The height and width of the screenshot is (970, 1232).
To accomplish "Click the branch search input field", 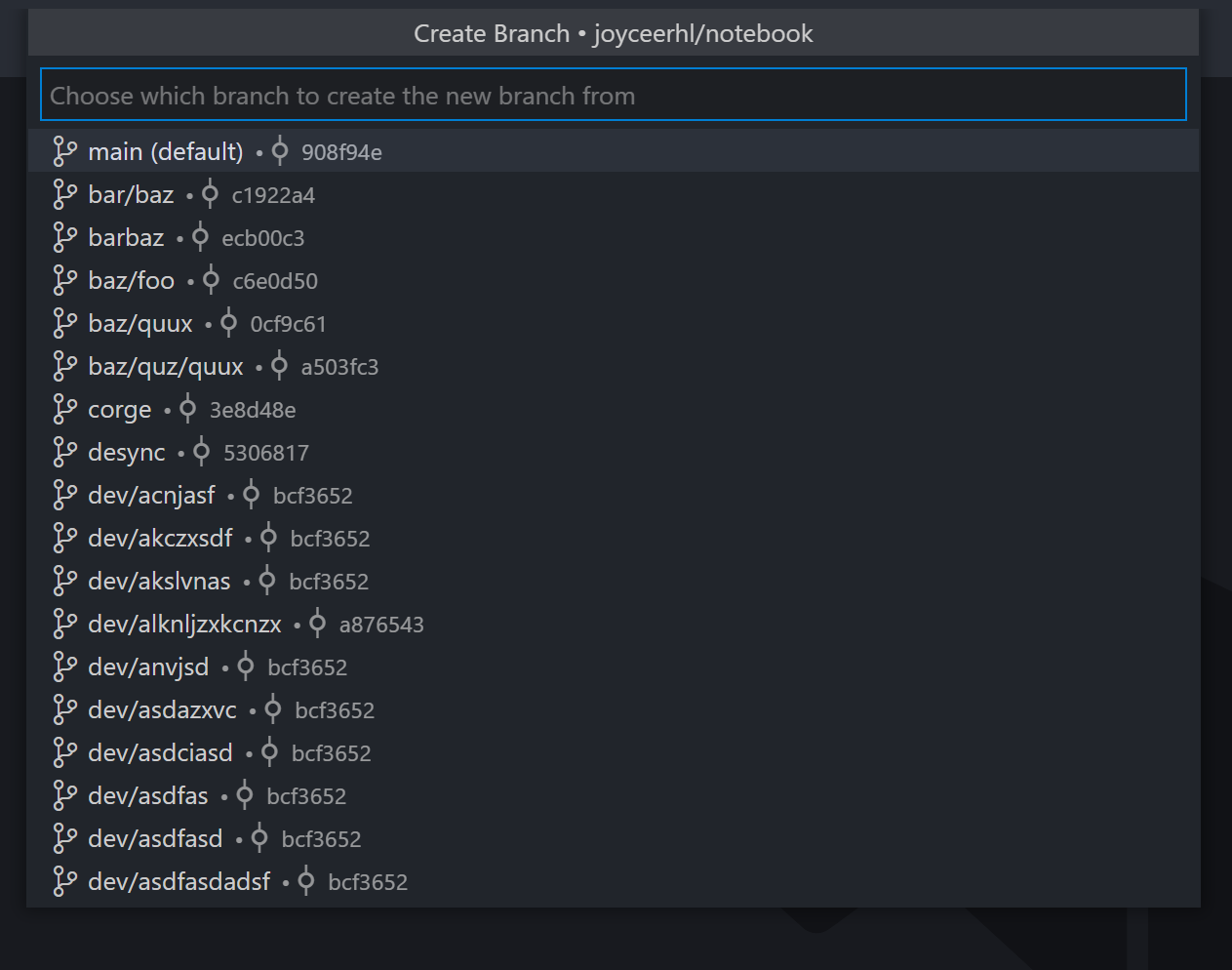I will (x=613, y=95).
